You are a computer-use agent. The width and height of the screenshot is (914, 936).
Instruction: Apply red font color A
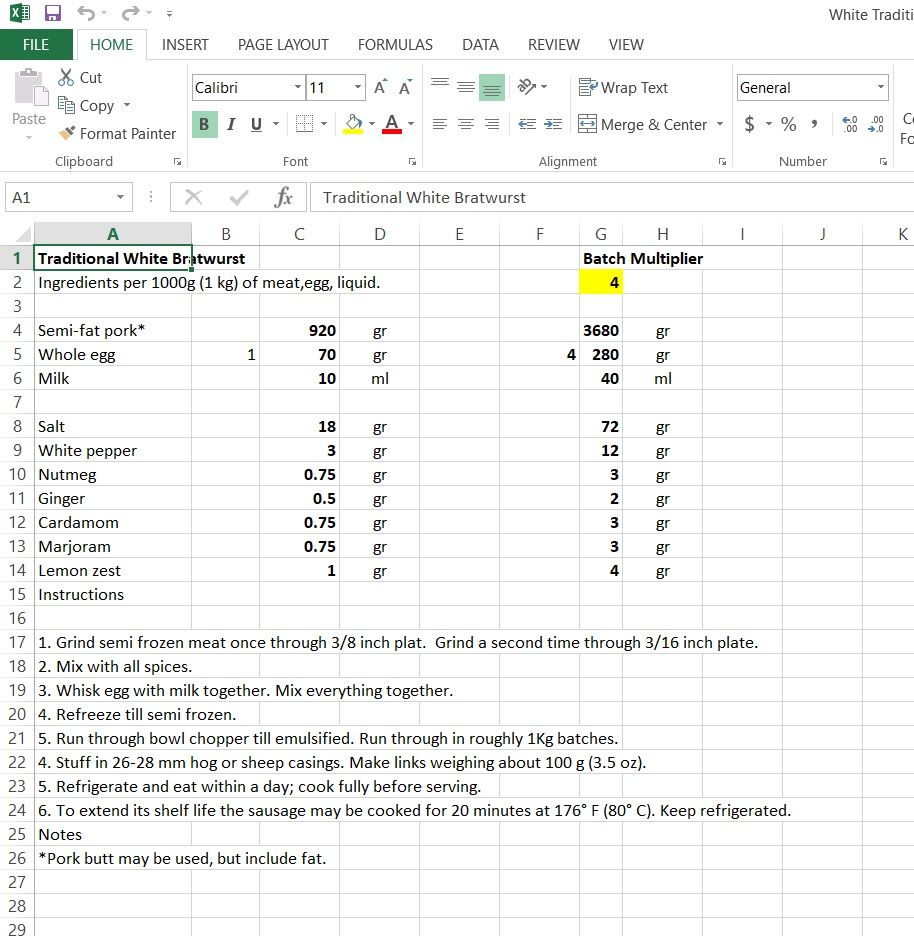(x=392, y=124)
